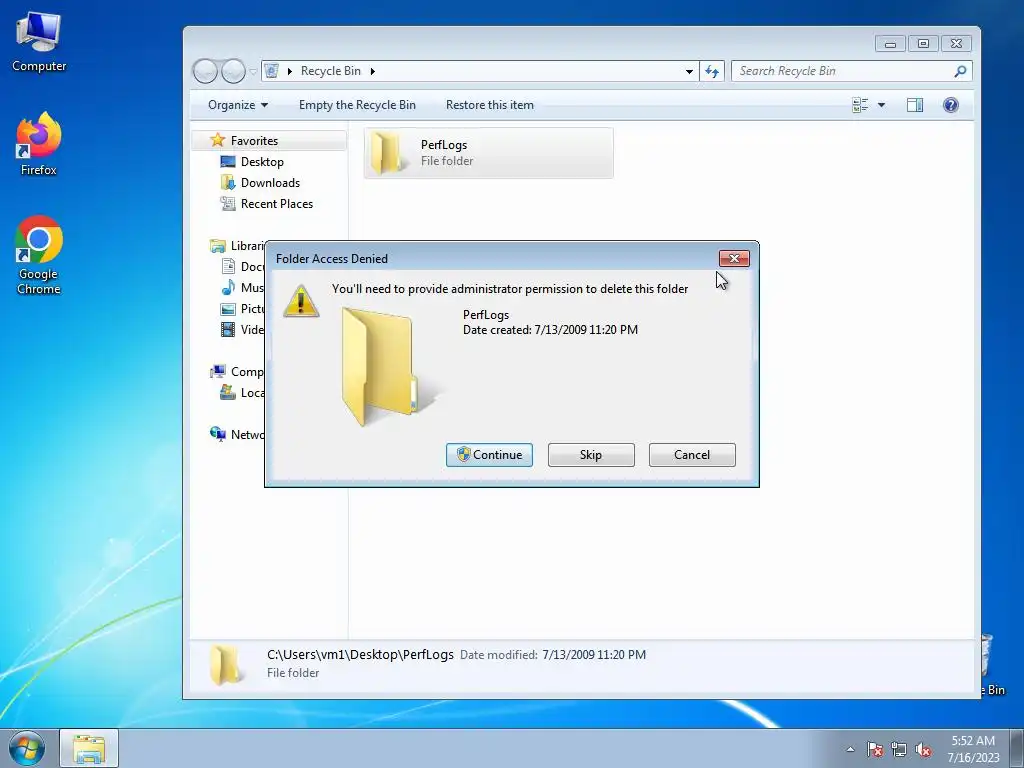Open Desktop in the navigation pane
The width and height of the screenshot is (1024, 768).
coord(262,161)
